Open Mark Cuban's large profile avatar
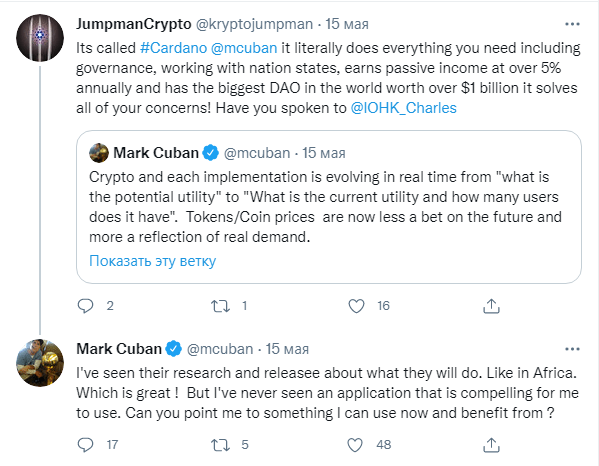 [x=40, y=363]
